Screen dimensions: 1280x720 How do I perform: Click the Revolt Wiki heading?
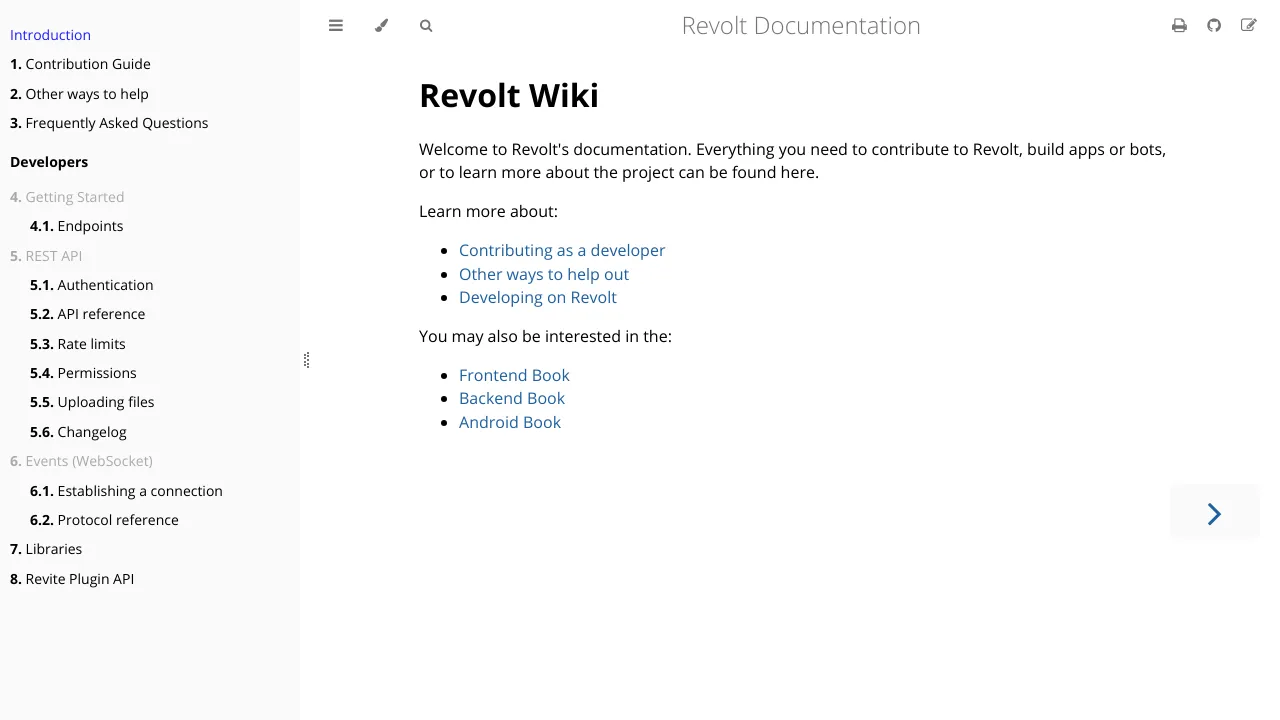point(509,95)
